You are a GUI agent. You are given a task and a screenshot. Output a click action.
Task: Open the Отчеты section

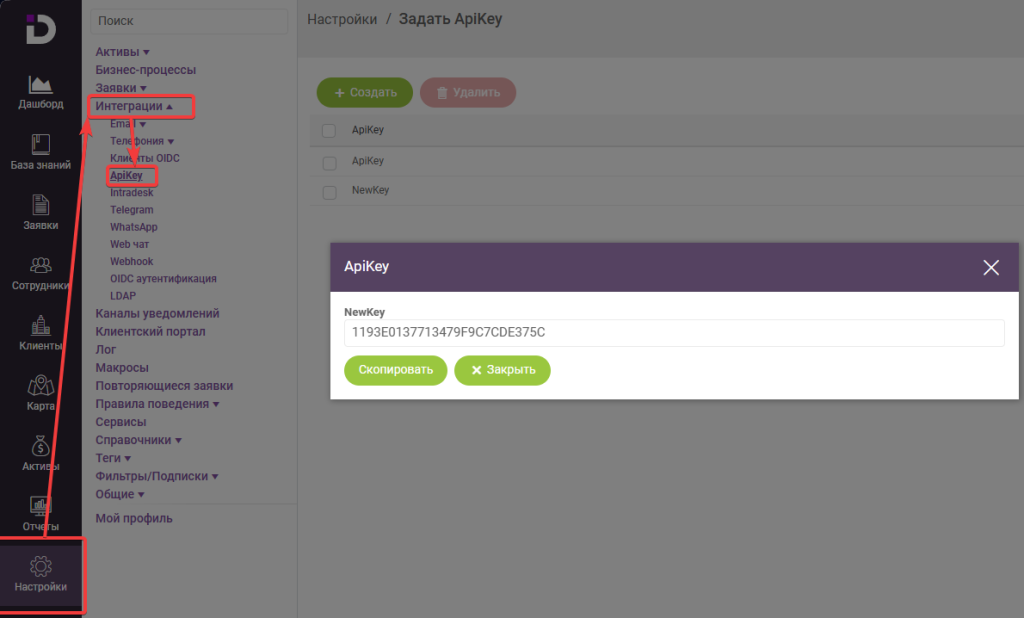(x=40, y=513)
